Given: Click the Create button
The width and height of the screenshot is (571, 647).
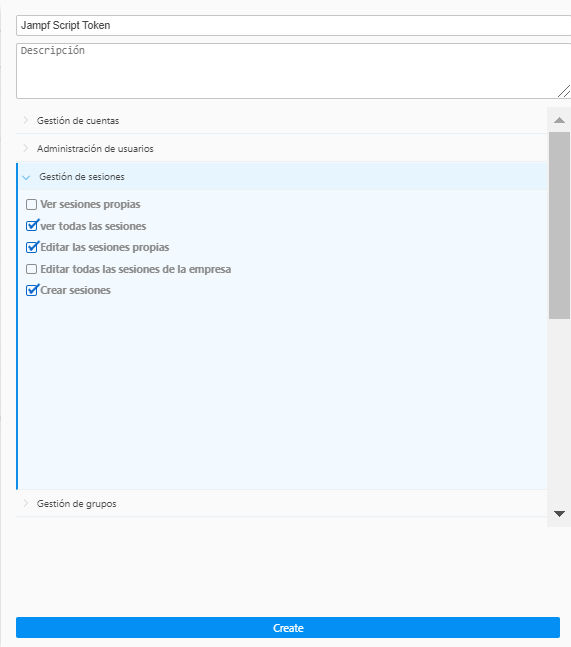Looking at the screenshot, I should [288, 628].
